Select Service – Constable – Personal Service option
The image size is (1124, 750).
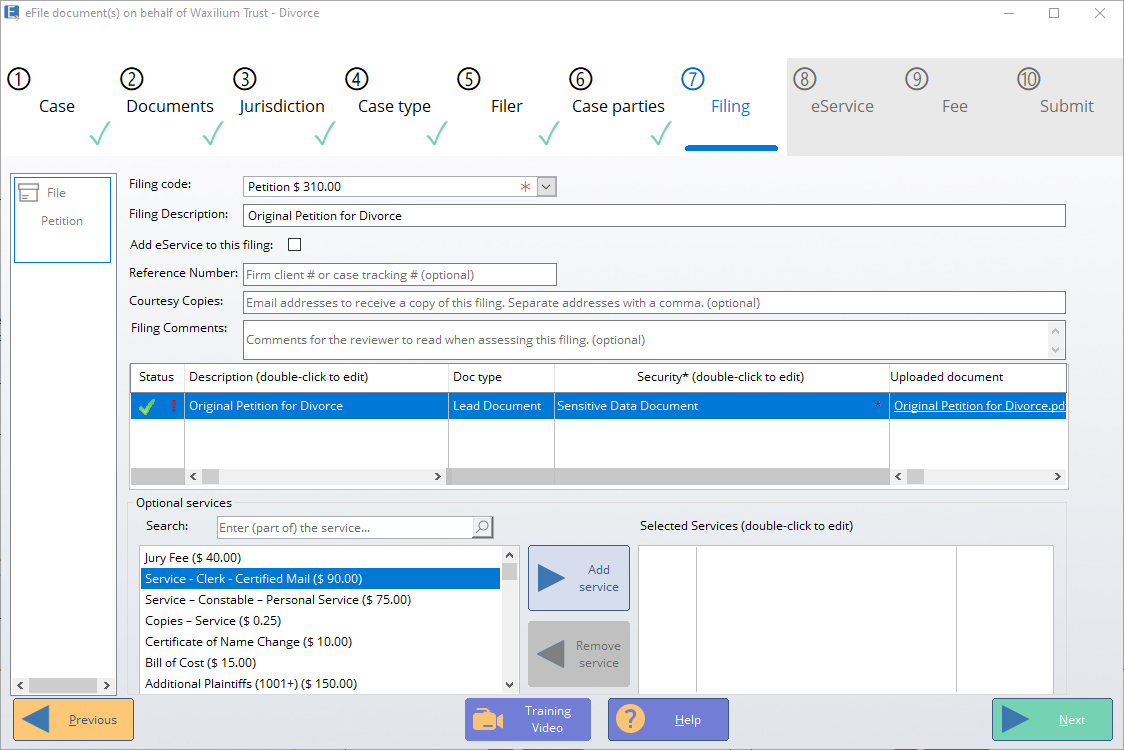tap(278, 600)
